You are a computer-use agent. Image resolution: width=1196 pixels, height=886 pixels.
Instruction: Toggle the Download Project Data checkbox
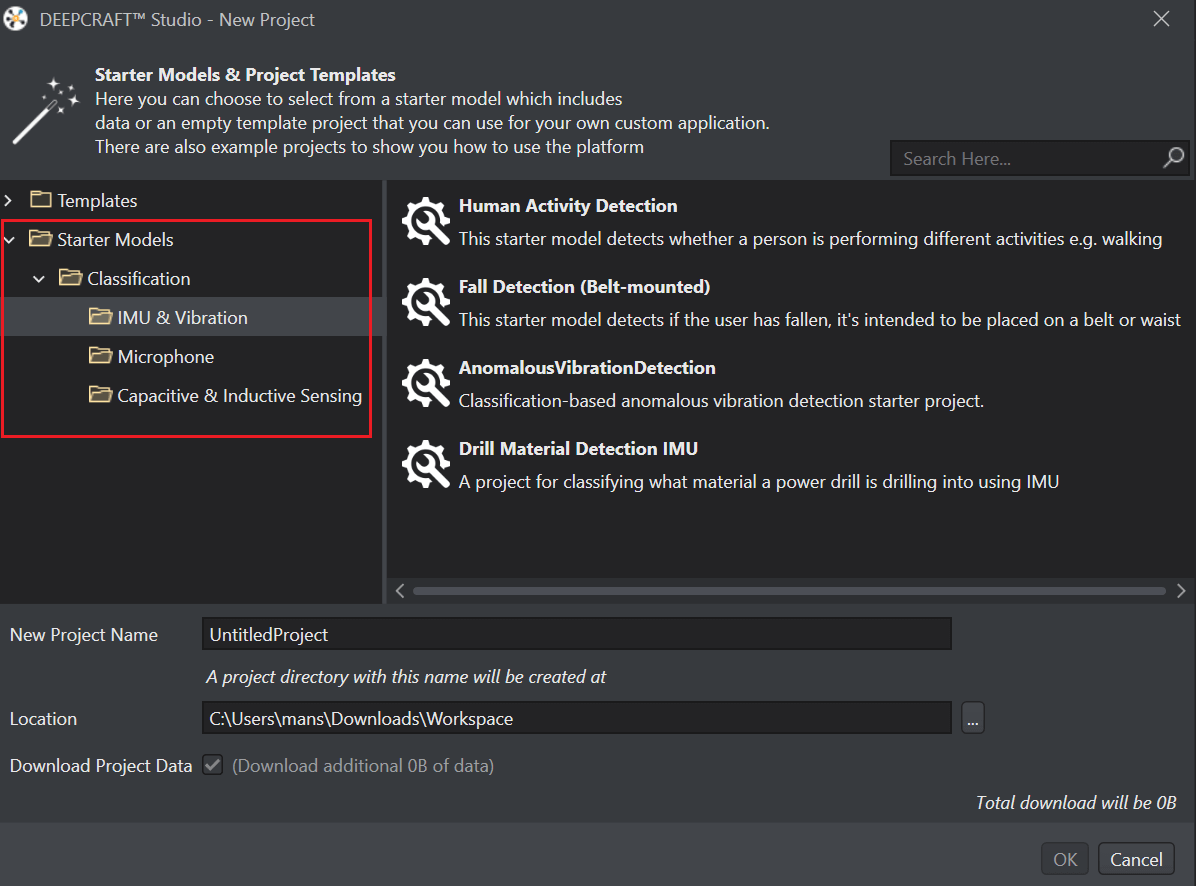[212, 766]
